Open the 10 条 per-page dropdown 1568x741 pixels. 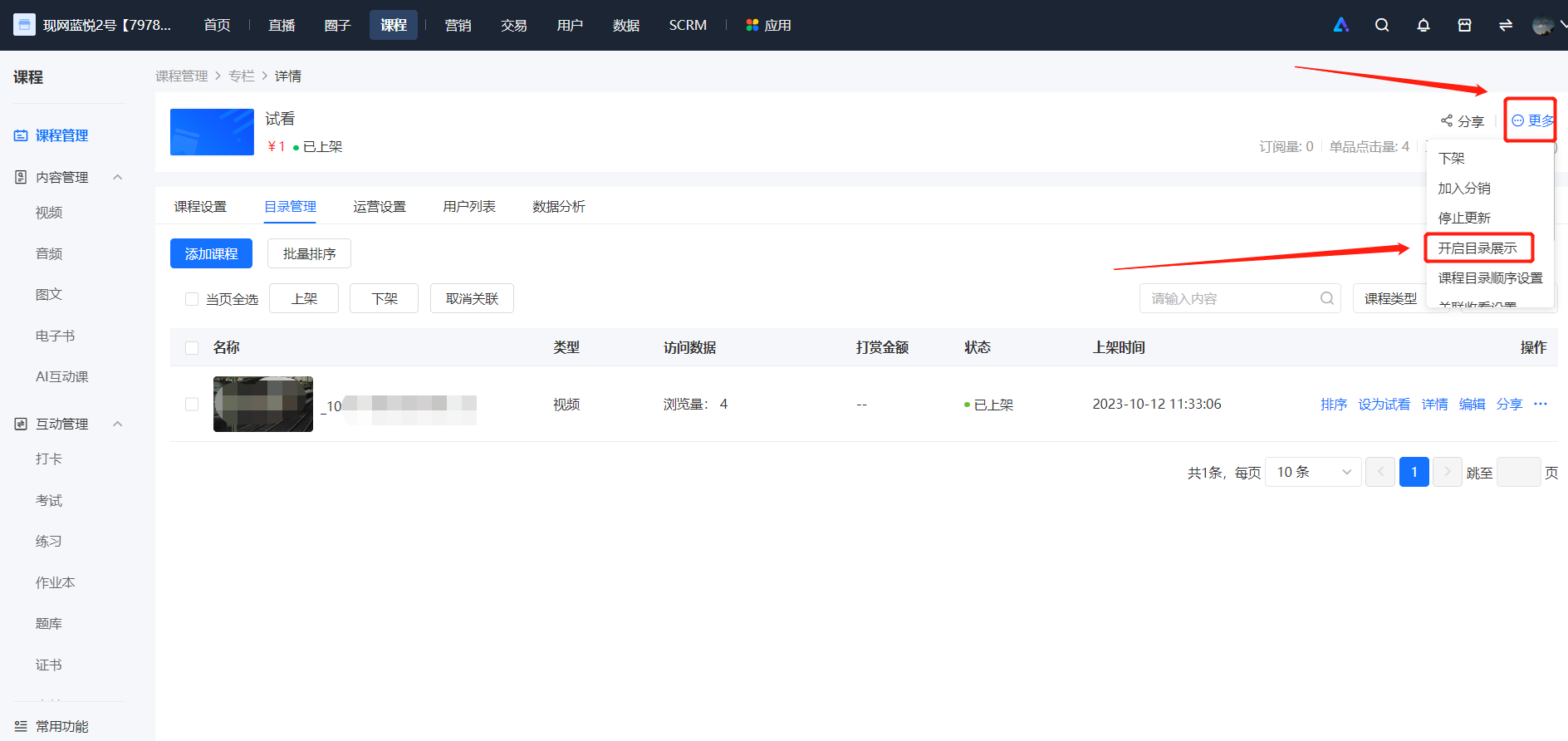pos(1313,472)
